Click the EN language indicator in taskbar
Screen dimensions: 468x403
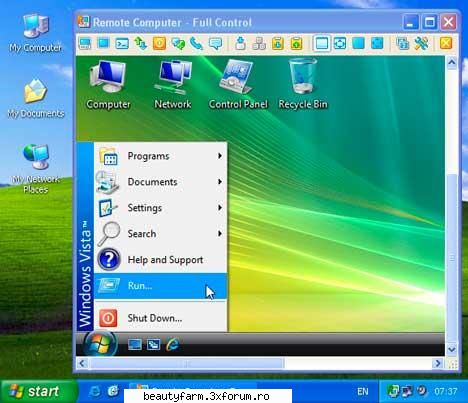tap(363, 391)
